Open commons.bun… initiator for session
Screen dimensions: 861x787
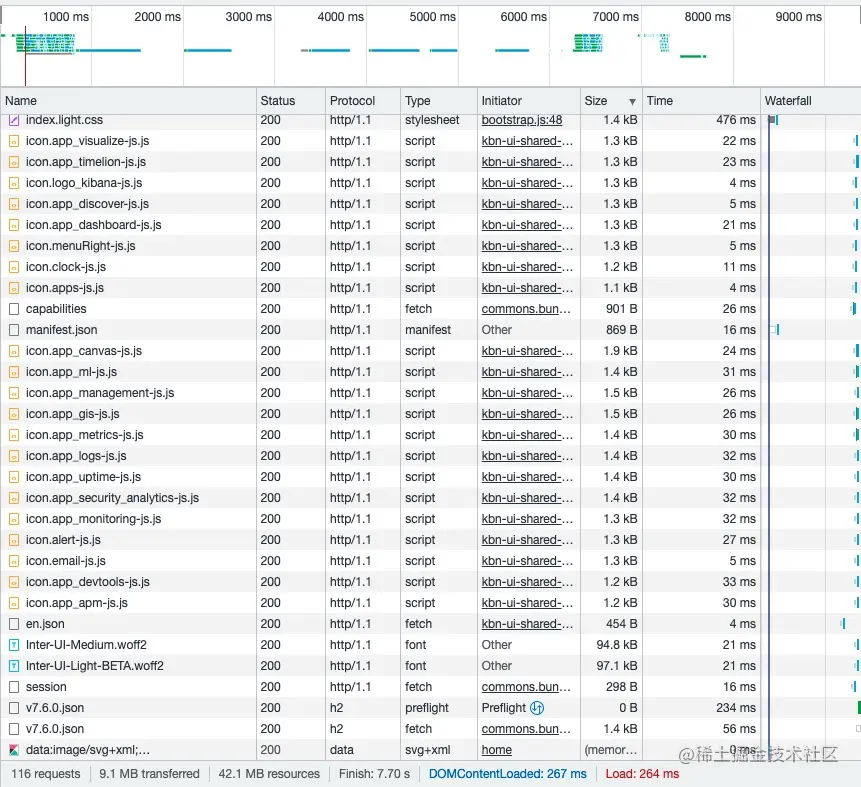click(526, 687)
